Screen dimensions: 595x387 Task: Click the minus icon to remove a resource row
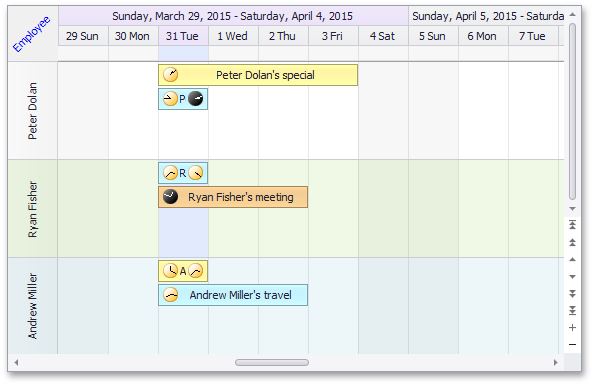coord(573,345)
